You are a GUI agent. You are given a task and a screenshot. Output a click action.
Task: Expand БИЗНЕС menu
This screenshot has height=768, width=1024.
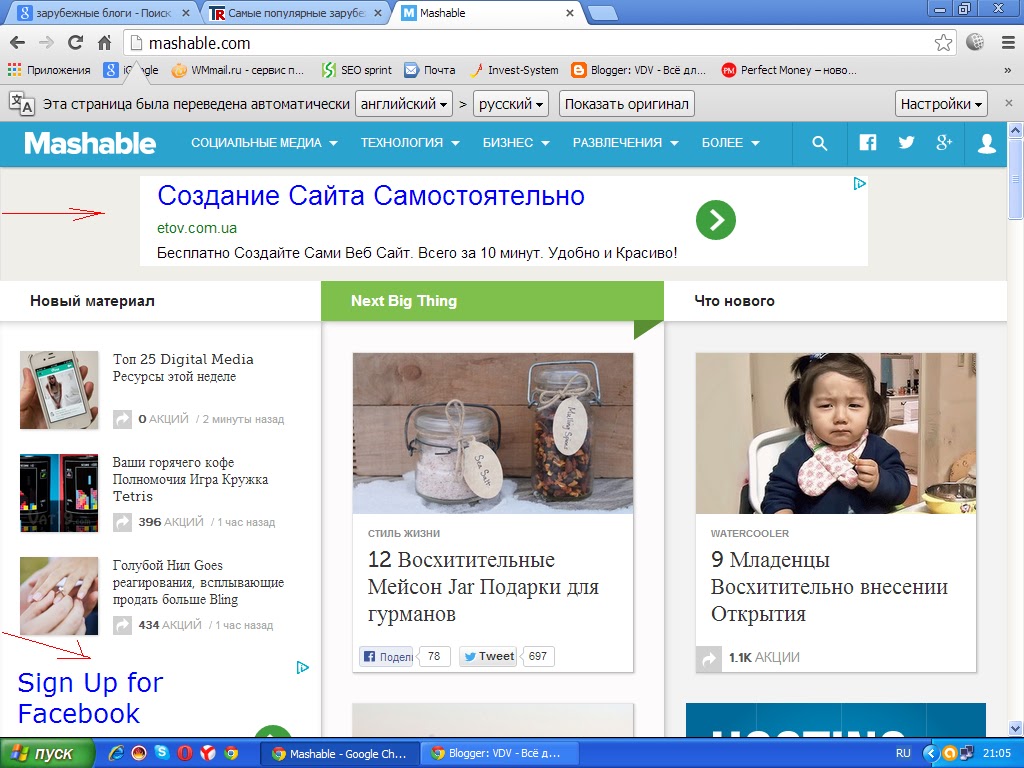click(x=516, y=143)
